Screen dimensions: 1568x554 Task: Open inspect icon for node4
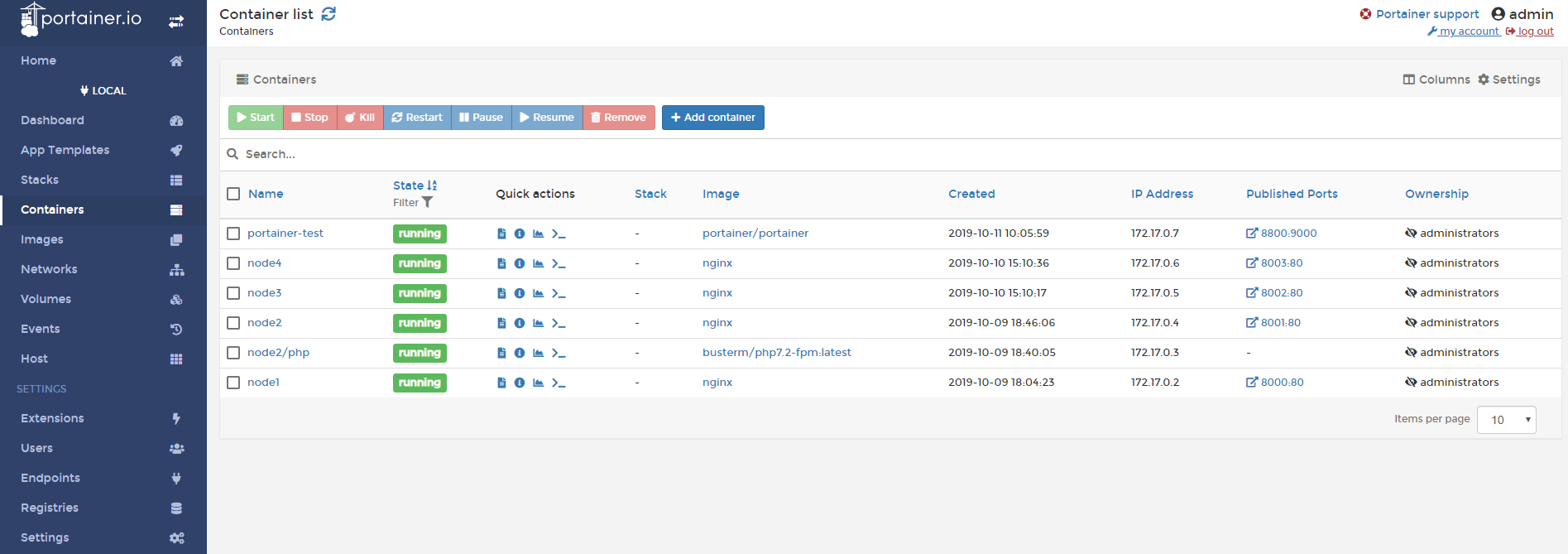(520, 263)
